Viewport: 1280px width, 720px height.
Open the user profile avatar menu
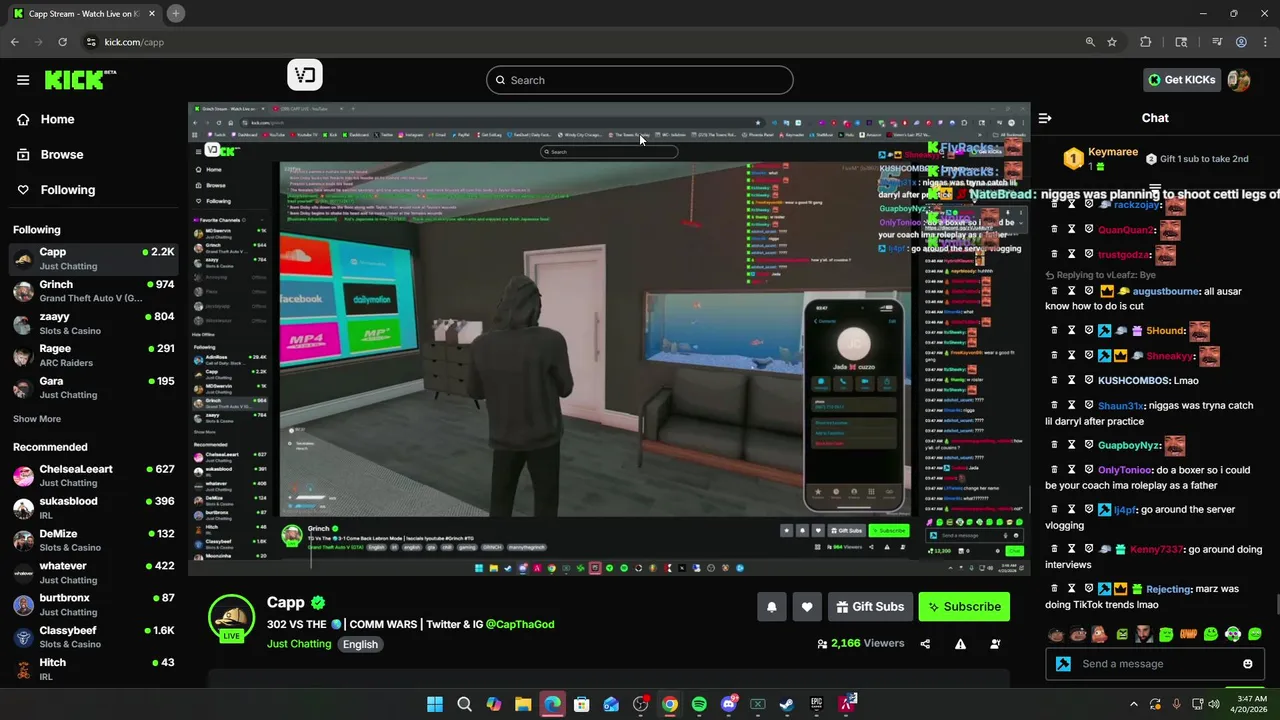[1239, 80]
